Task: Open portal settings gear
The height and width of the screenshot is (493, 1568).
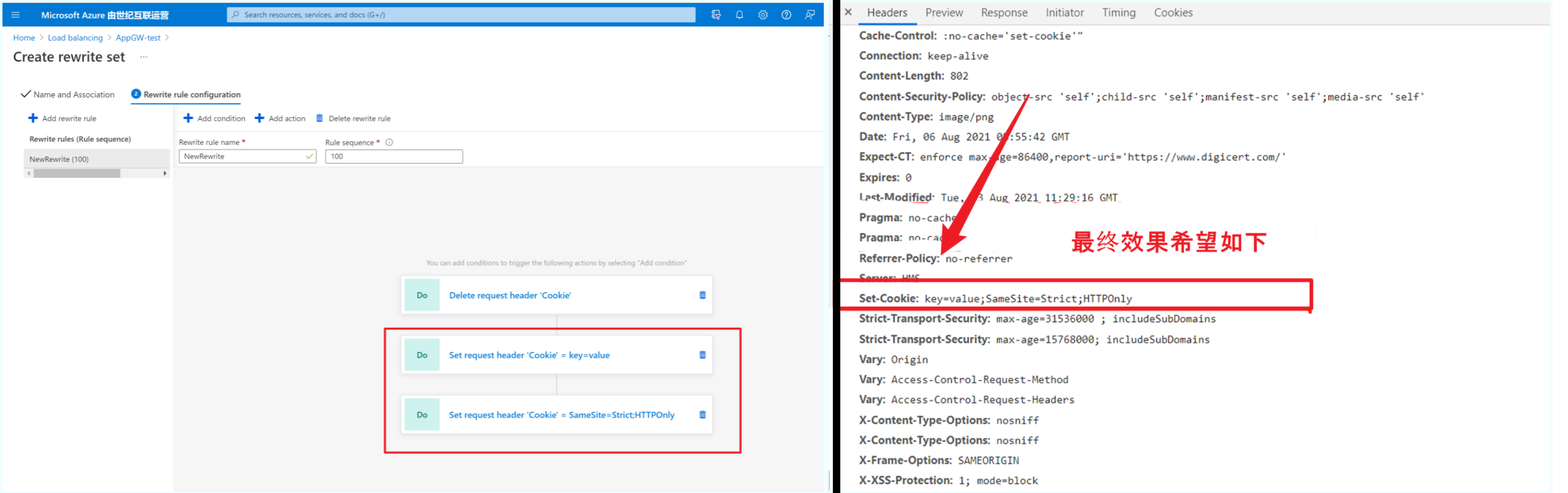Action: [763, 15]
